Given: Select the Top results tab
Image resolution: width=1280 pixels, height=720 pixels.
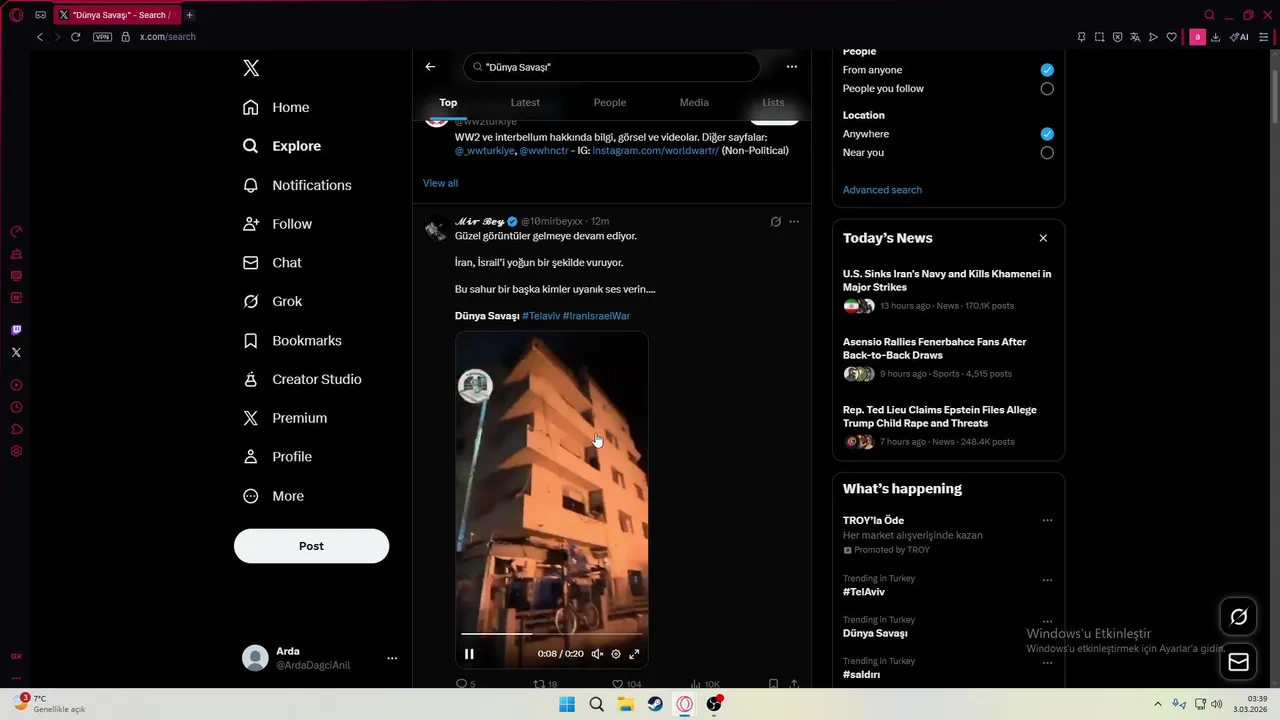Looking at the screenshot, I should (x=448, y=102).
